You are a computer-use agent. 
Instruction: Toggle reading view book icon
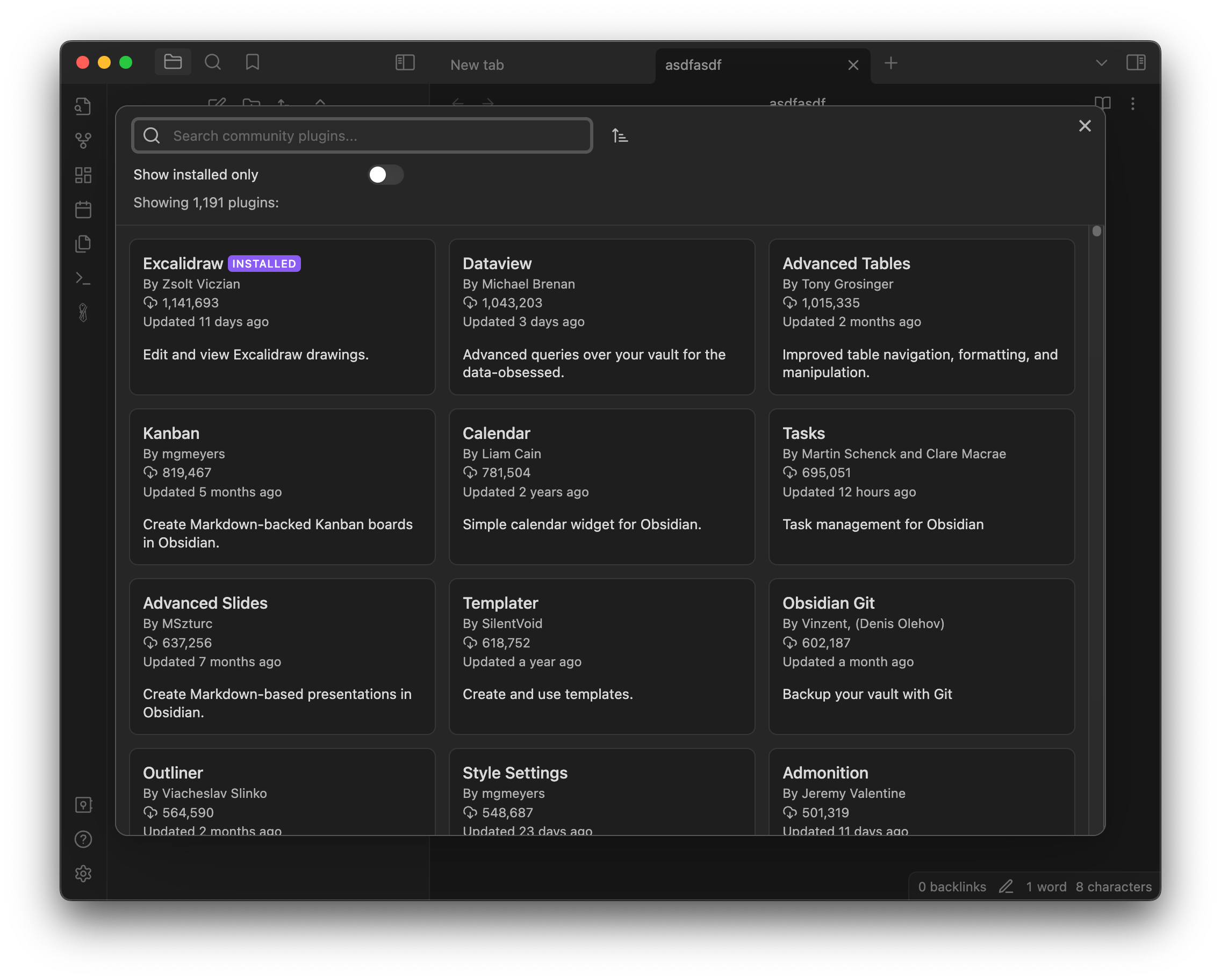pyautogui.click(x=1102, y=103)
